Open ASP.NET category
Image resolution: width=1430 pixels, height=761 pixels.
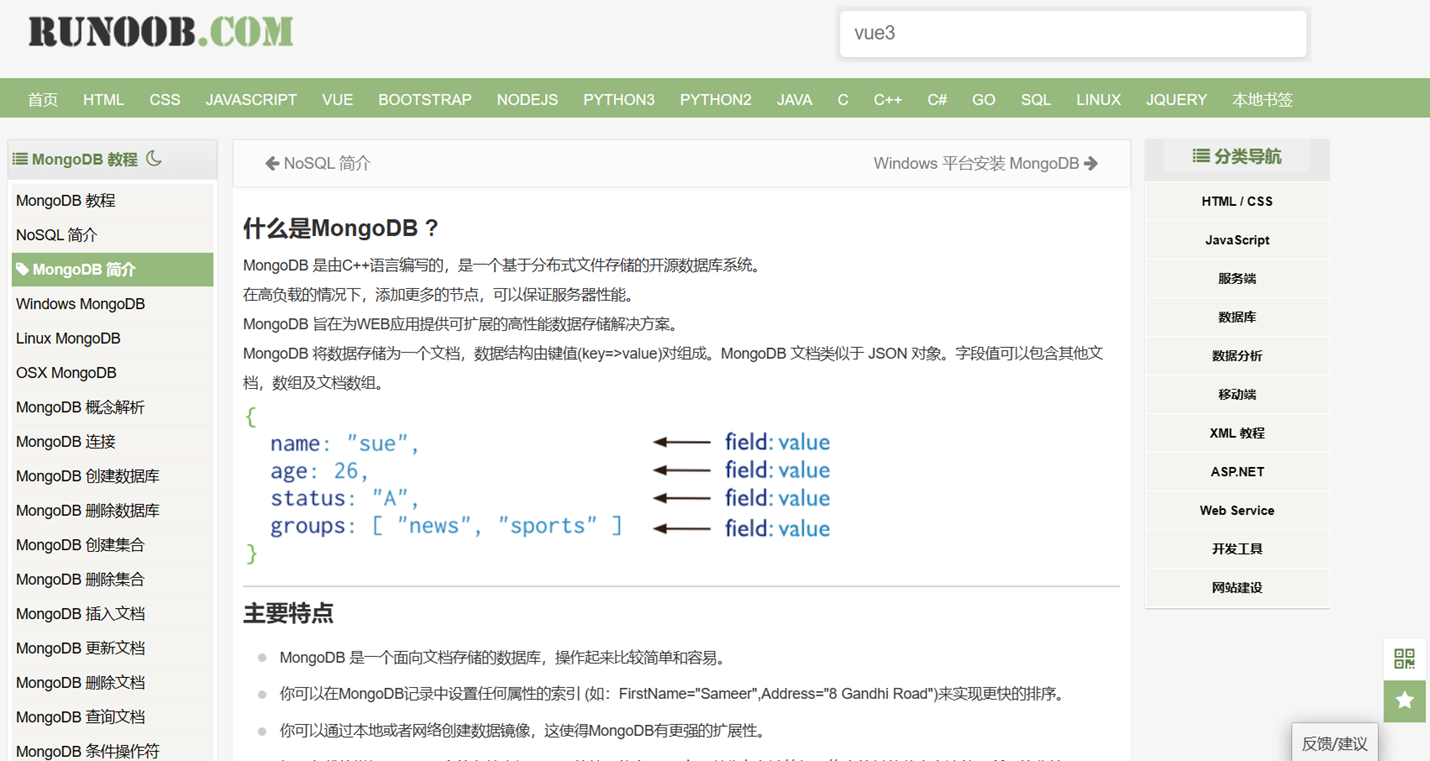click(x=1237, y=472)
